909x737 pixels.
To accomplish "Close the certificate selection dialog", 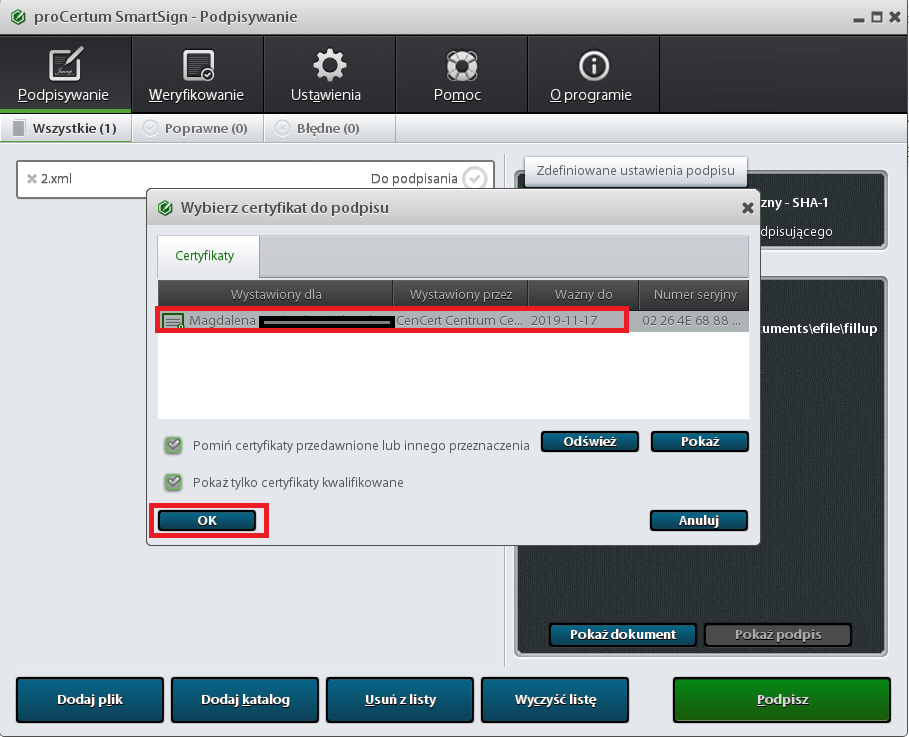I will pos(747,208).
